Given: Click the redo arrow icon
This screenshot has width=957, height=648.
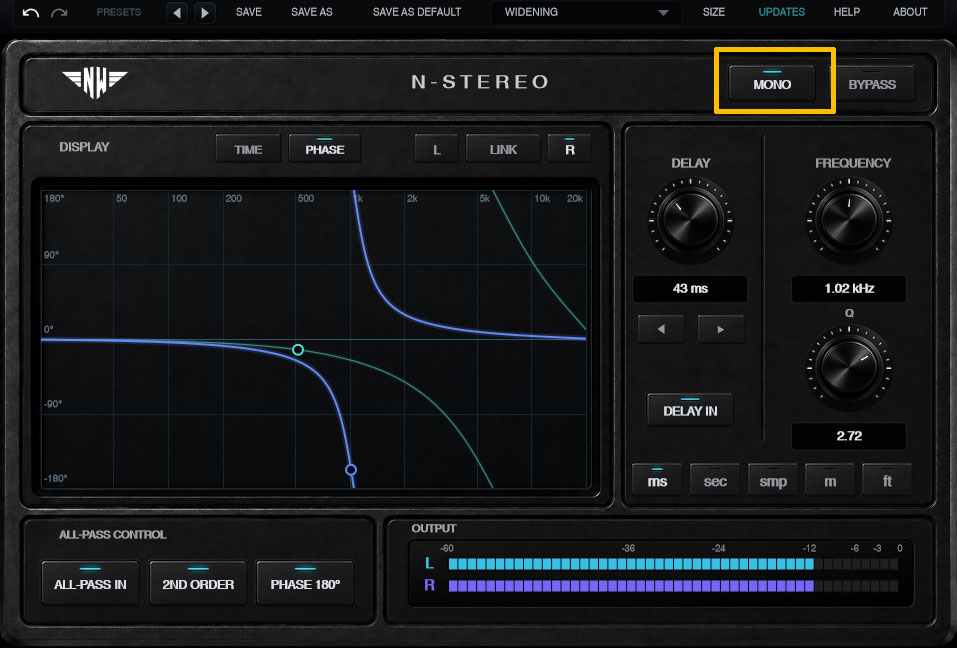Looking at the screenshot, I should 59,12.
